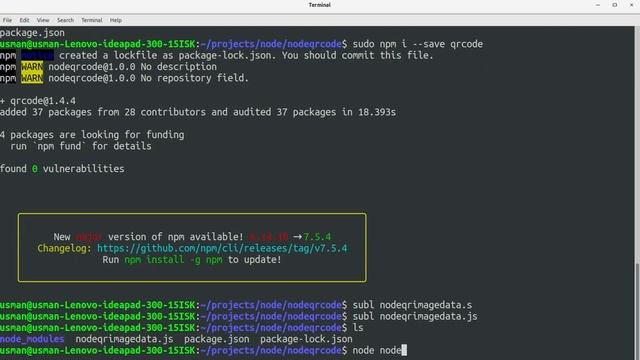Click the '+ qrcode@1.4.4' line

38,101
